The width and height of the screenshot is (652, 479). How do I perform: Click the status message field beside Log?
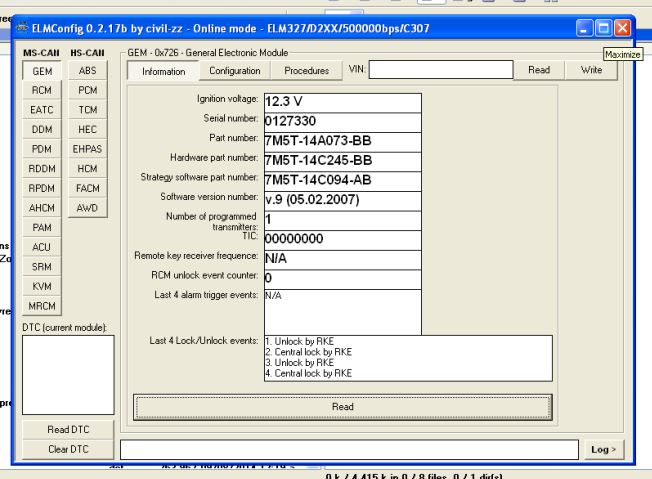point(349,449)
